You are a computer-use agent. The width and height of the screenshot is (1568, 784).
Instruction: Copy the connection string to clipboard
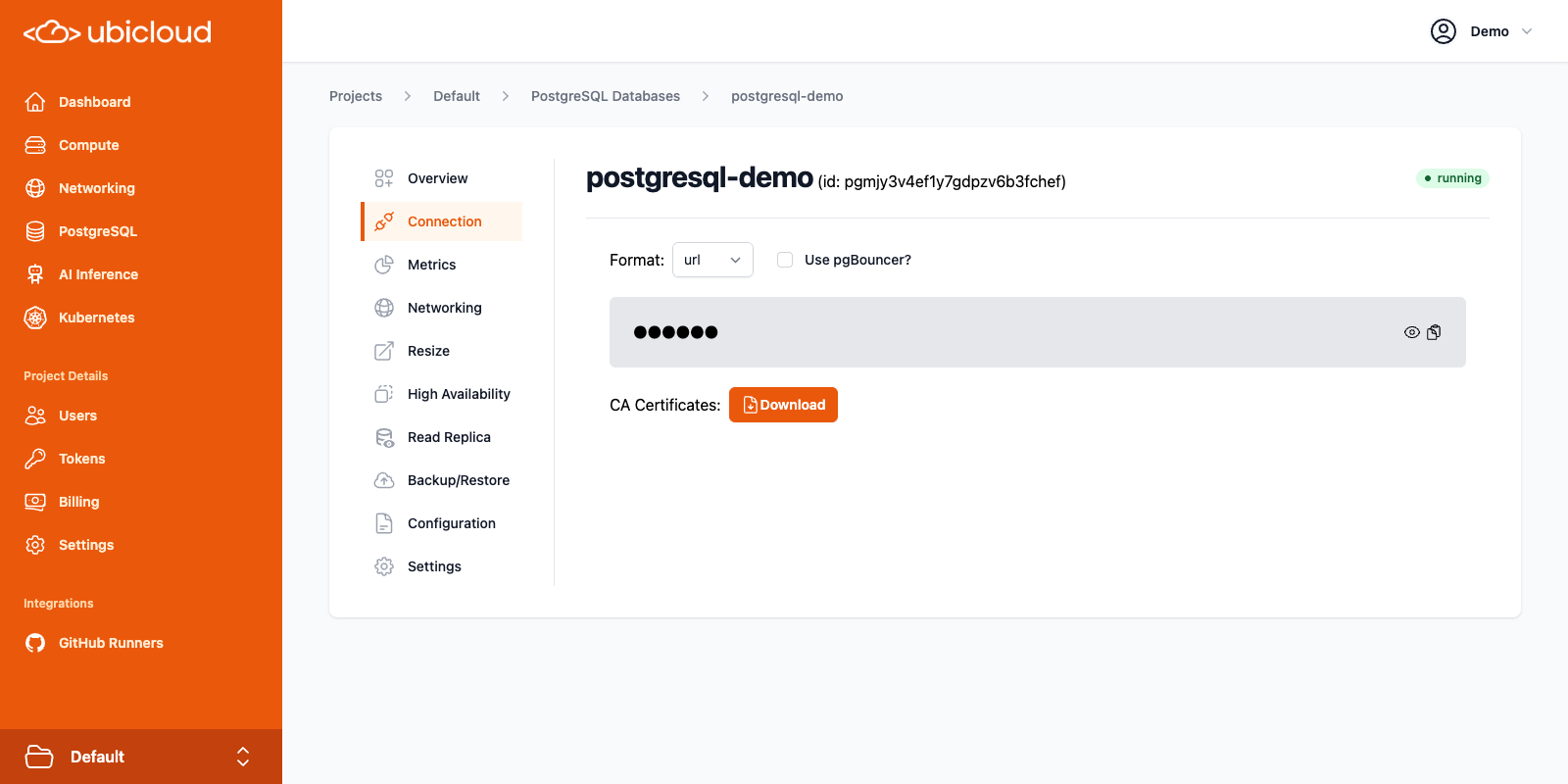[x=1434, y=332]
